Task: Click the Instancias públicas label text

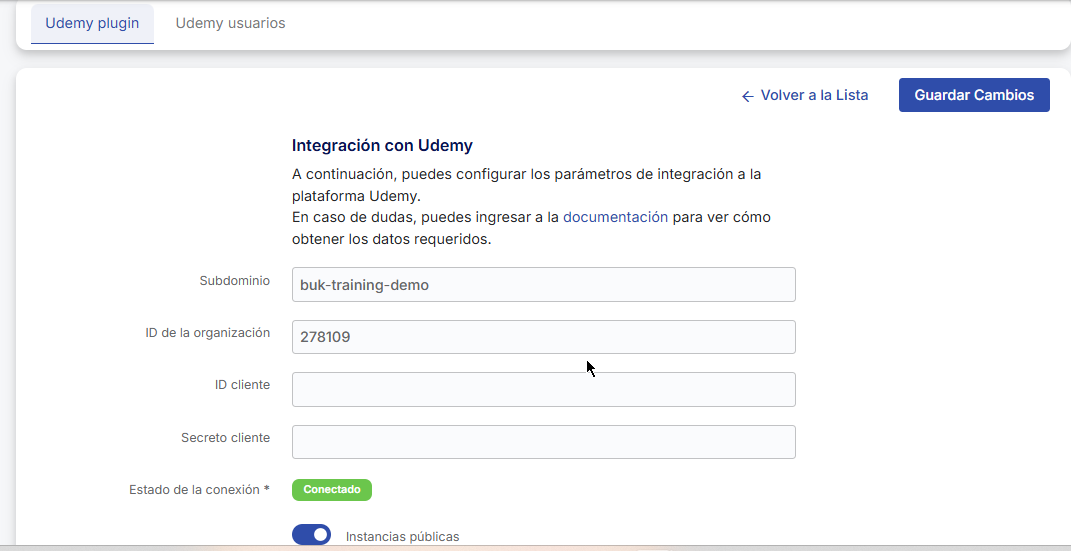Action: (402, 537)
